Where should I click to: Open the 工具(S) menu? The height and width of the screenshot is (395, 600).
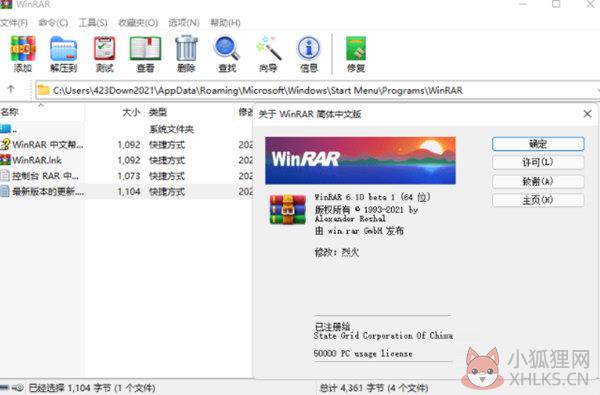pos(93,23)
